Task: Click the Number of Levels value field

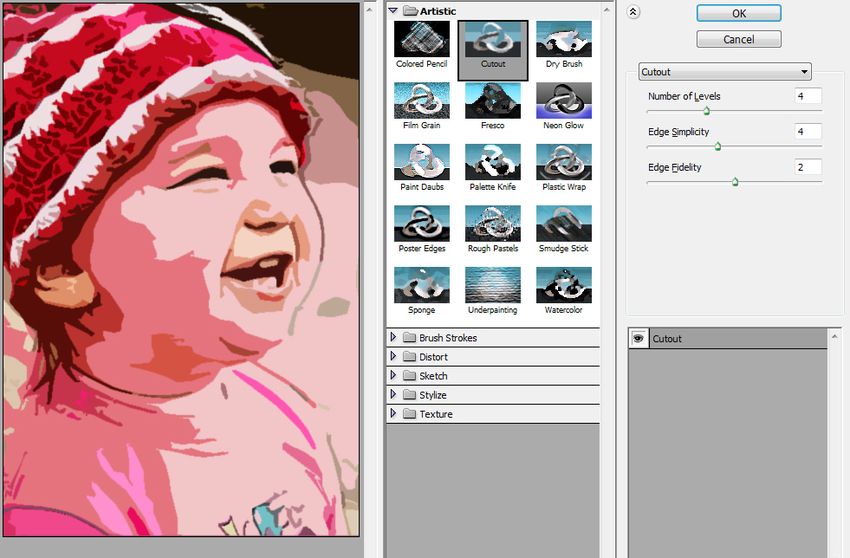Action: (808, 96)
